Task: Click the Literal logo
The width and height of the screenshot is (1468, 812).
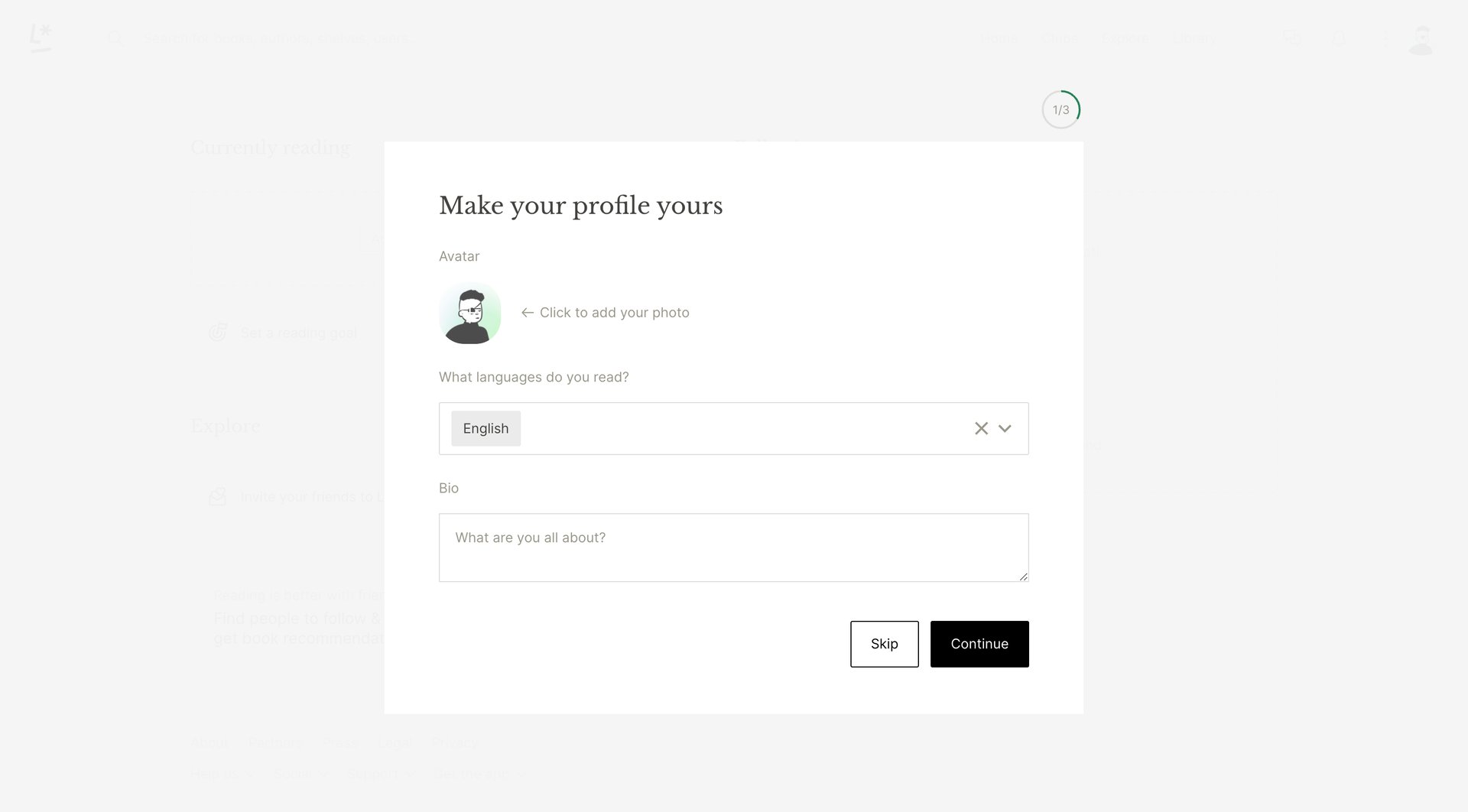Action: point(41,37)
